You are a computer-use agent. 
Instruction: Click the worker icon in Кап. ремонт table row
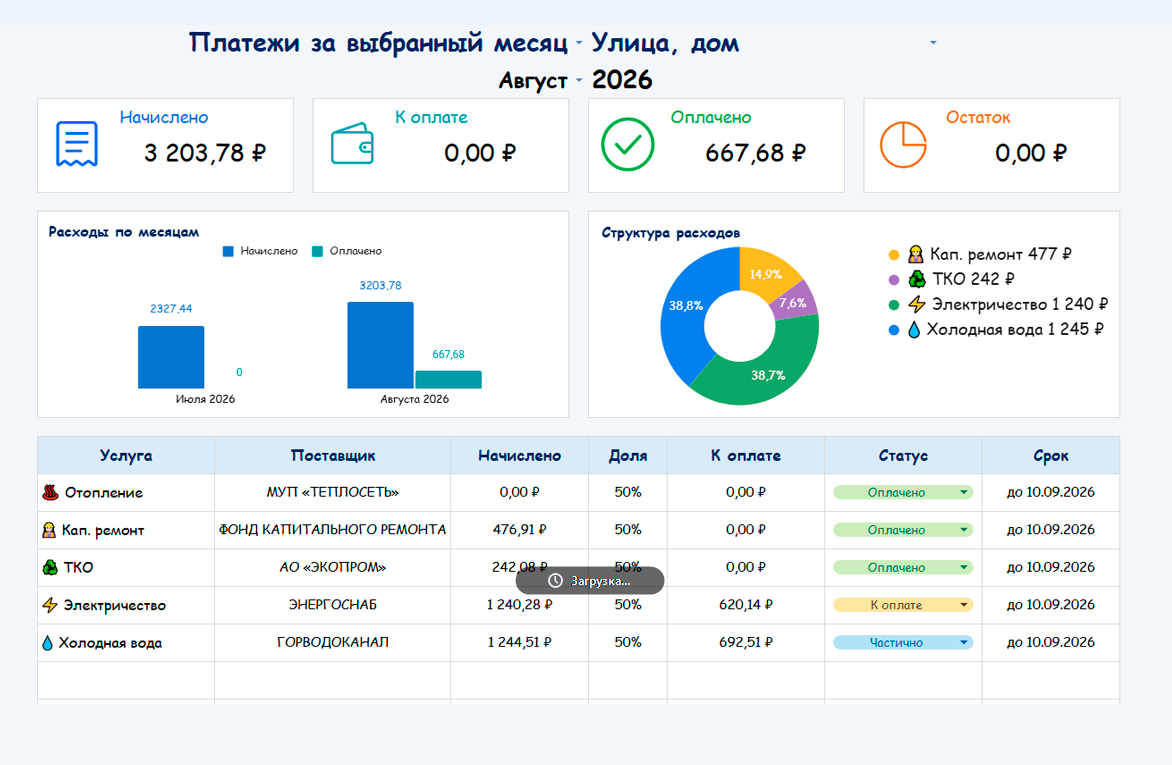(x=49, y=530)
